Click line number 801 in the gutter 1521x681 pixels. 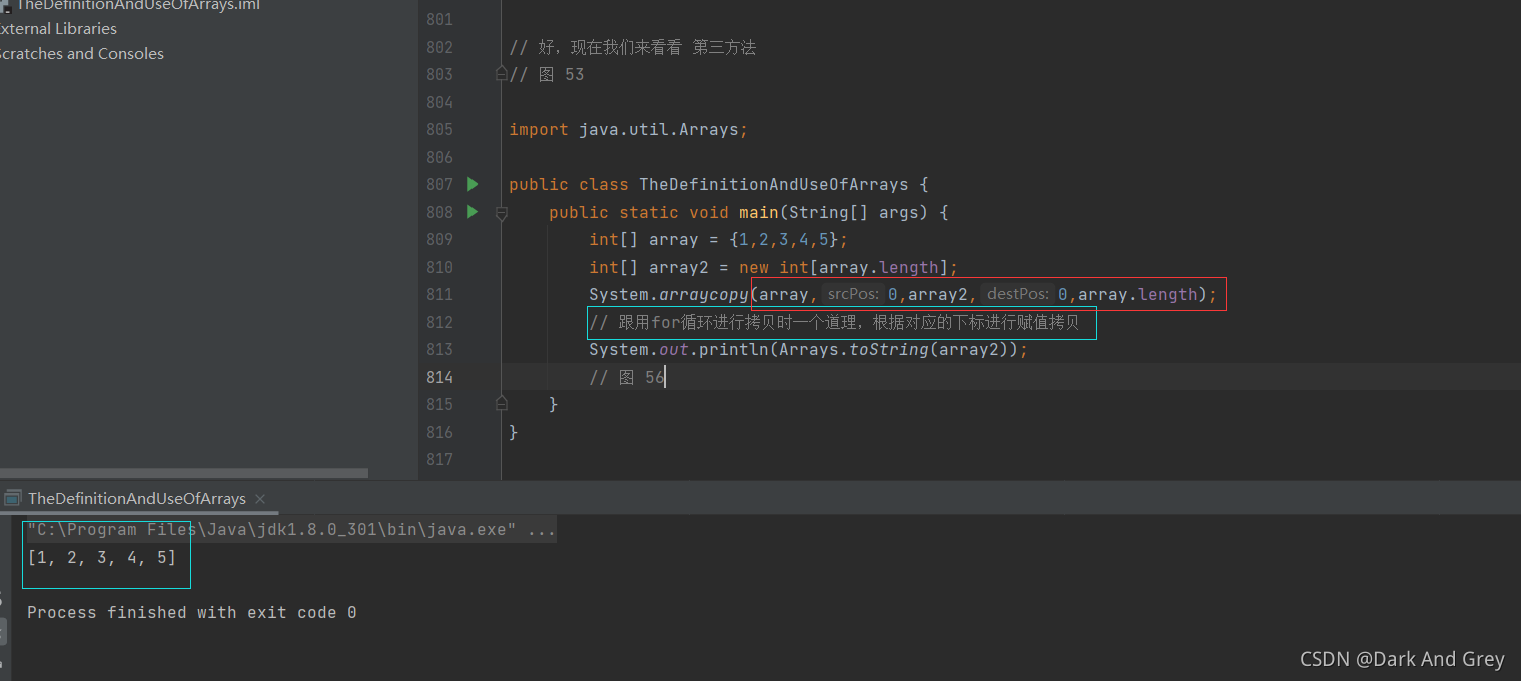439,19
